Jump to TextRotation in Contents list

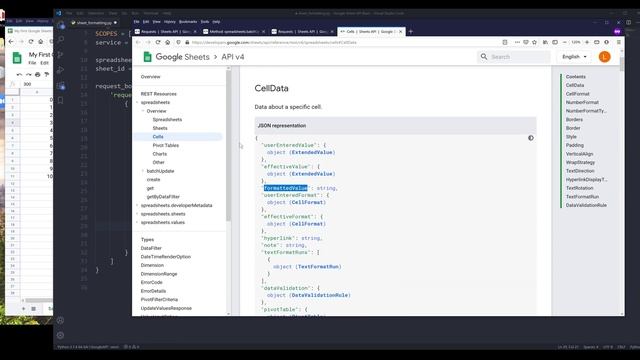tap(580, 188)
